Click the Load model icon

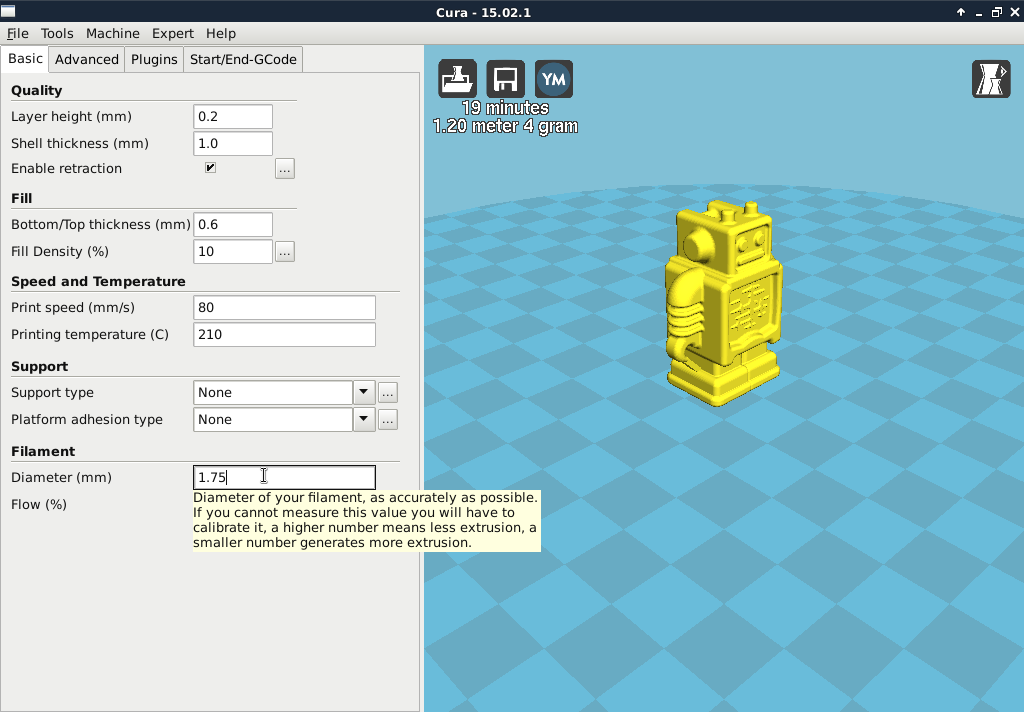click(457, 79)
